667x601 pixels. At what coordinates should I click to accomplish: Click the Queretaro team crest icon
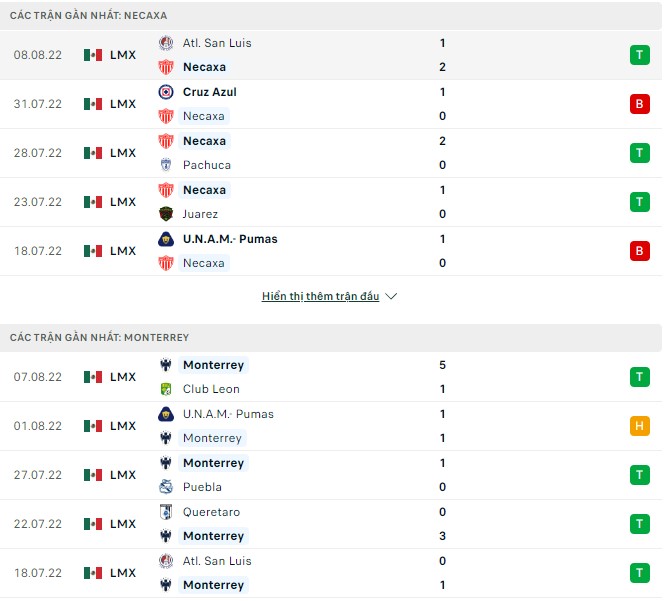[x=166, y=512]
